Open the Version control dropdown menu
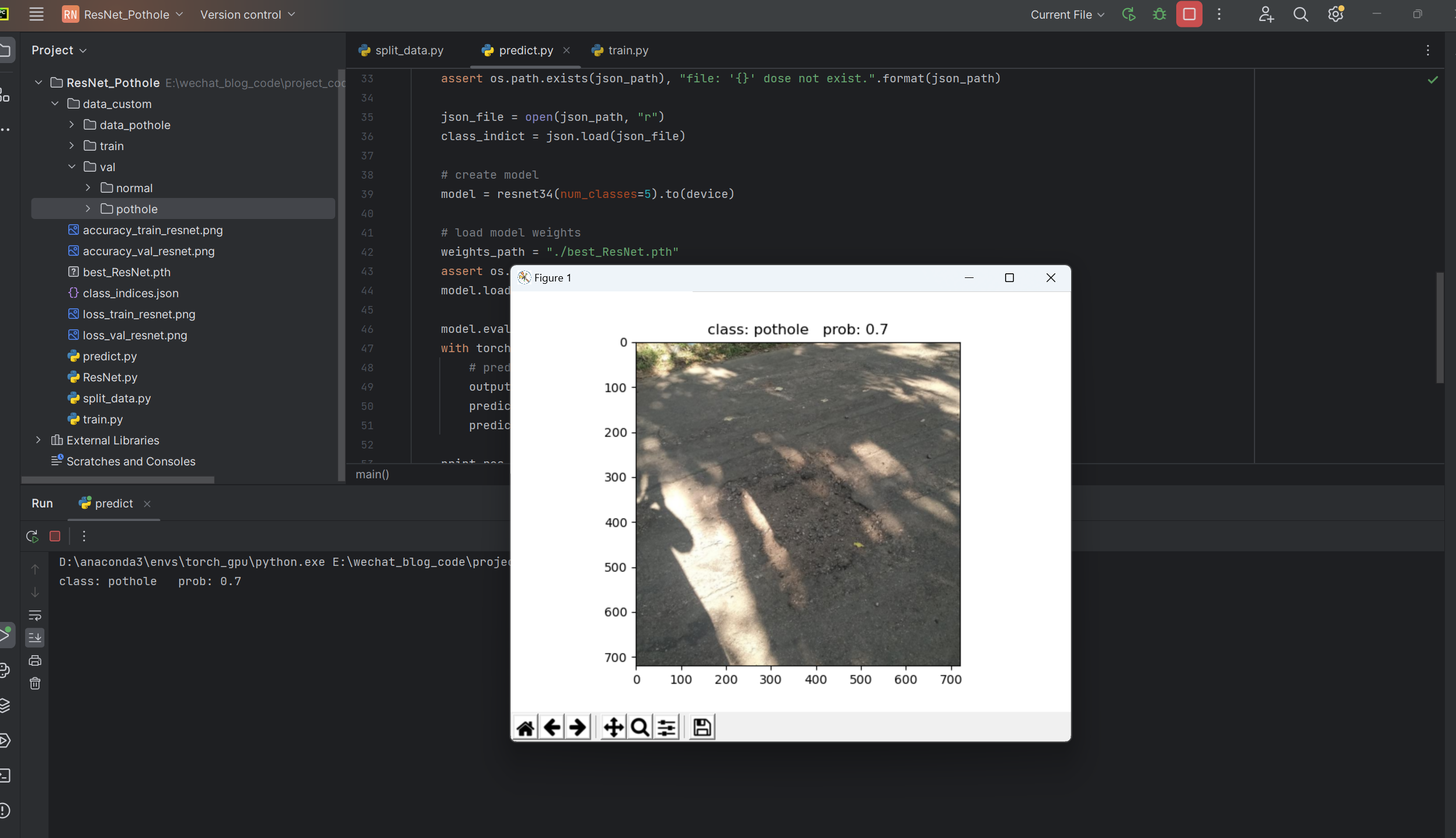The width and height of the screenshot is (1456, 838). click(x=248, y=15)
